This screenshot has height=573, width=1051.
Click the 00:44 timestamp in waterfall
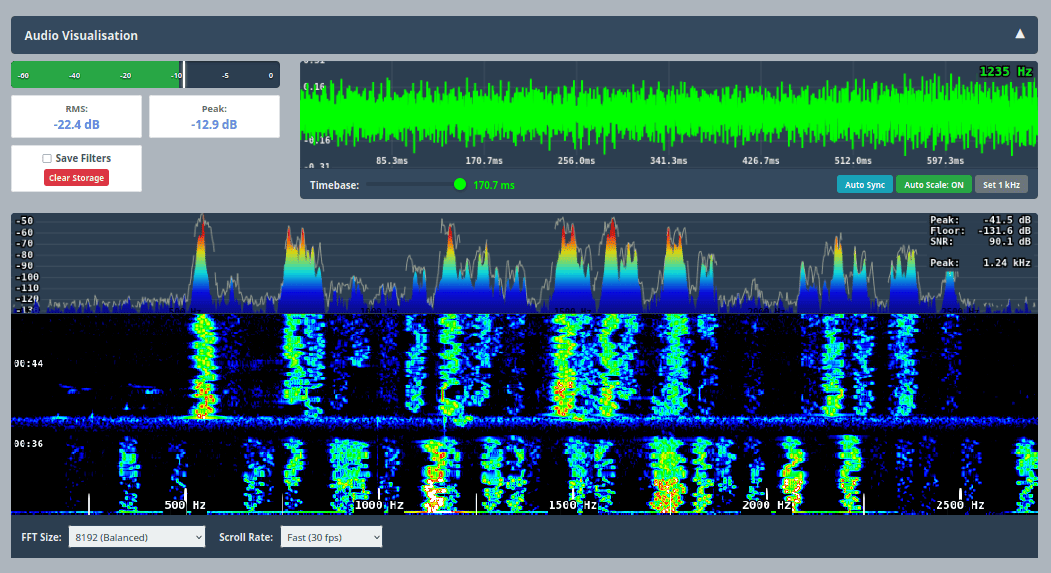pos(28,363)
